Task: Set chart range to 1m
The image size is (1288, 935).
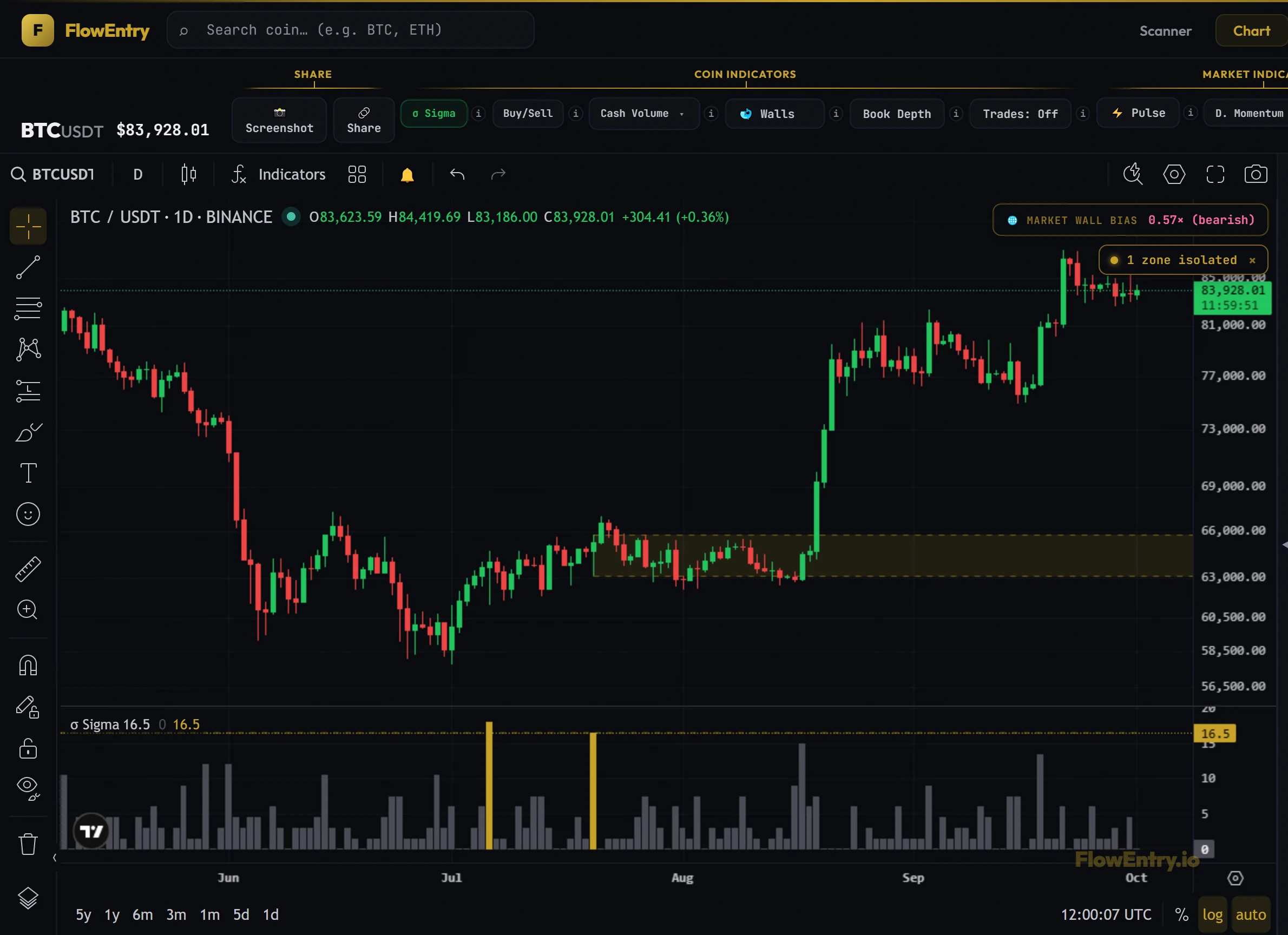Action: coord(209,914)
